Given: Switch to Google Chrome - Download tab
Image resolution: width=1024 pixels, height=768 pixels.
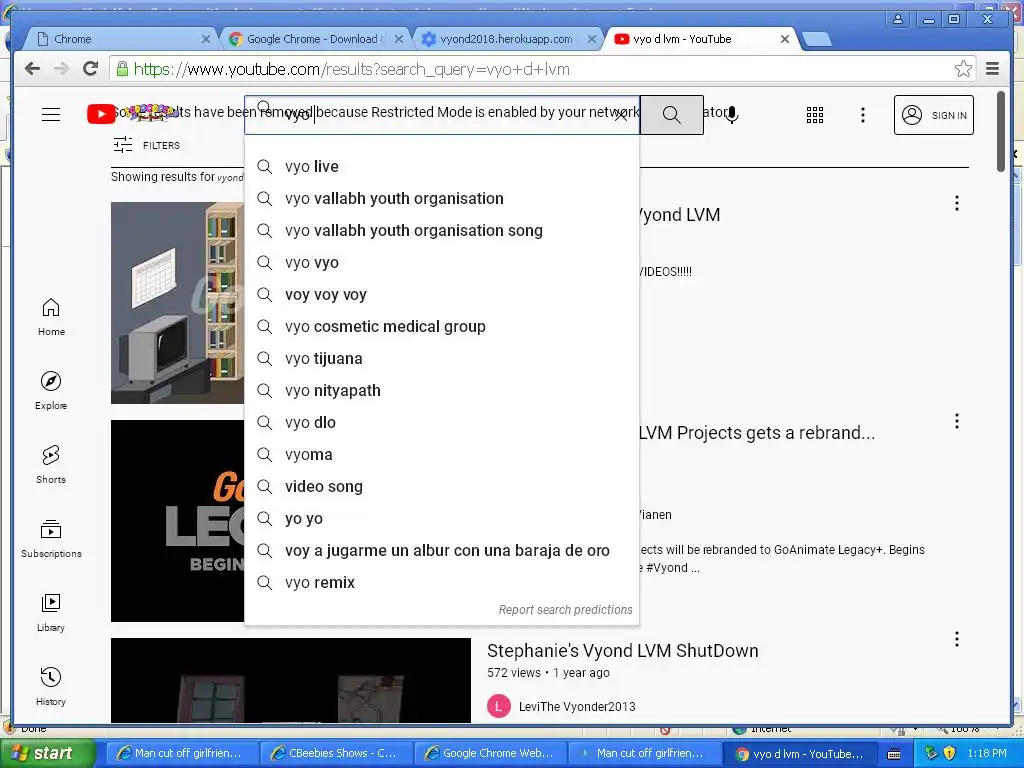Looking at the screenshot, I should click(313, 39).
